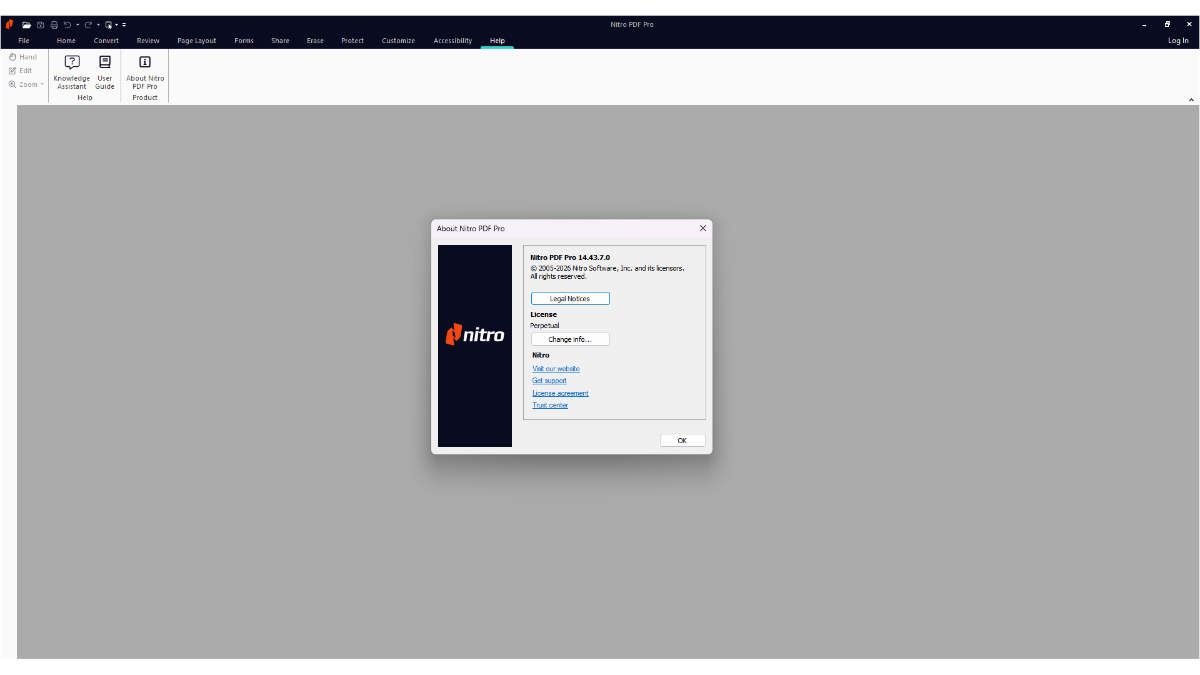The width and height of the screenshot is (1200, 675).
Task: Click the Open folder icon in quick access toolbar
Action: 27,25
